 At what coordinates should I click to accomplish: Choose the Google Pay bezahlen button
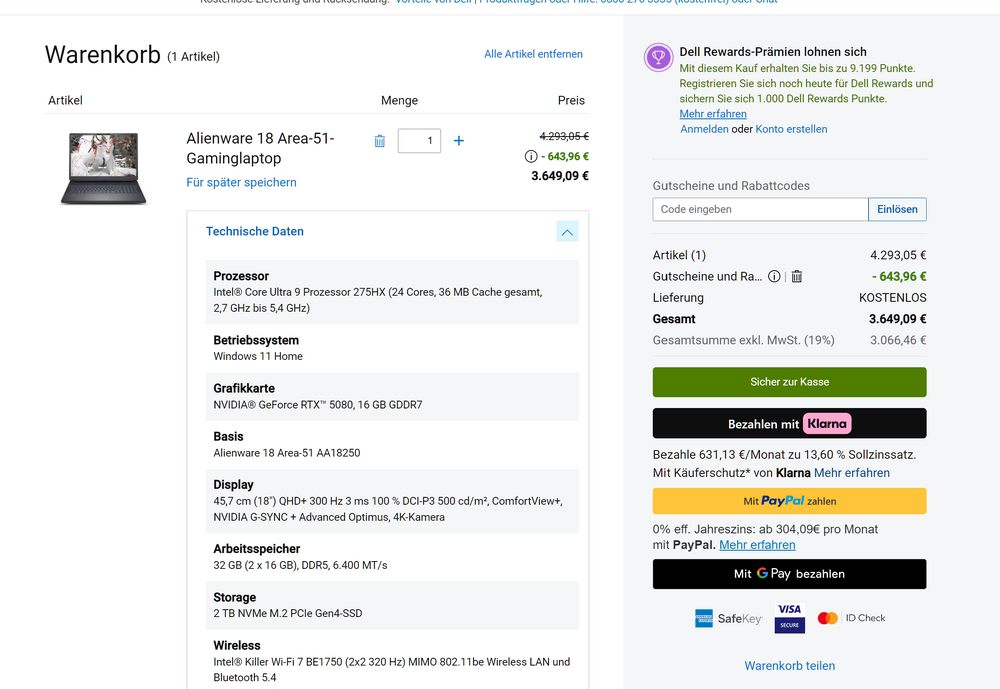point(789,574)
